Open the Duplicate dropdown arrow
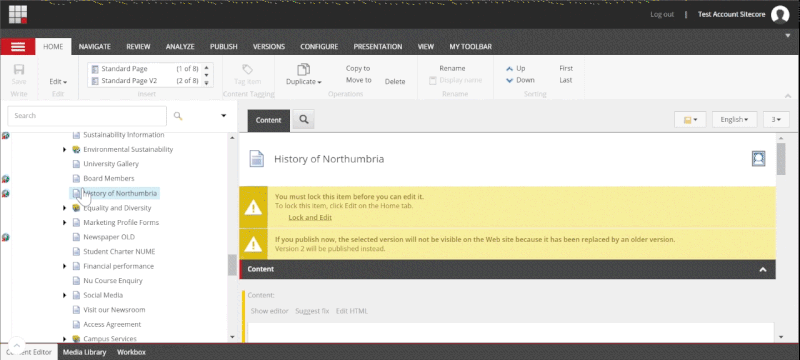Image resolution: width=800 pixels, height=360 pixels. pyautogui.click(x=319, y=82)
